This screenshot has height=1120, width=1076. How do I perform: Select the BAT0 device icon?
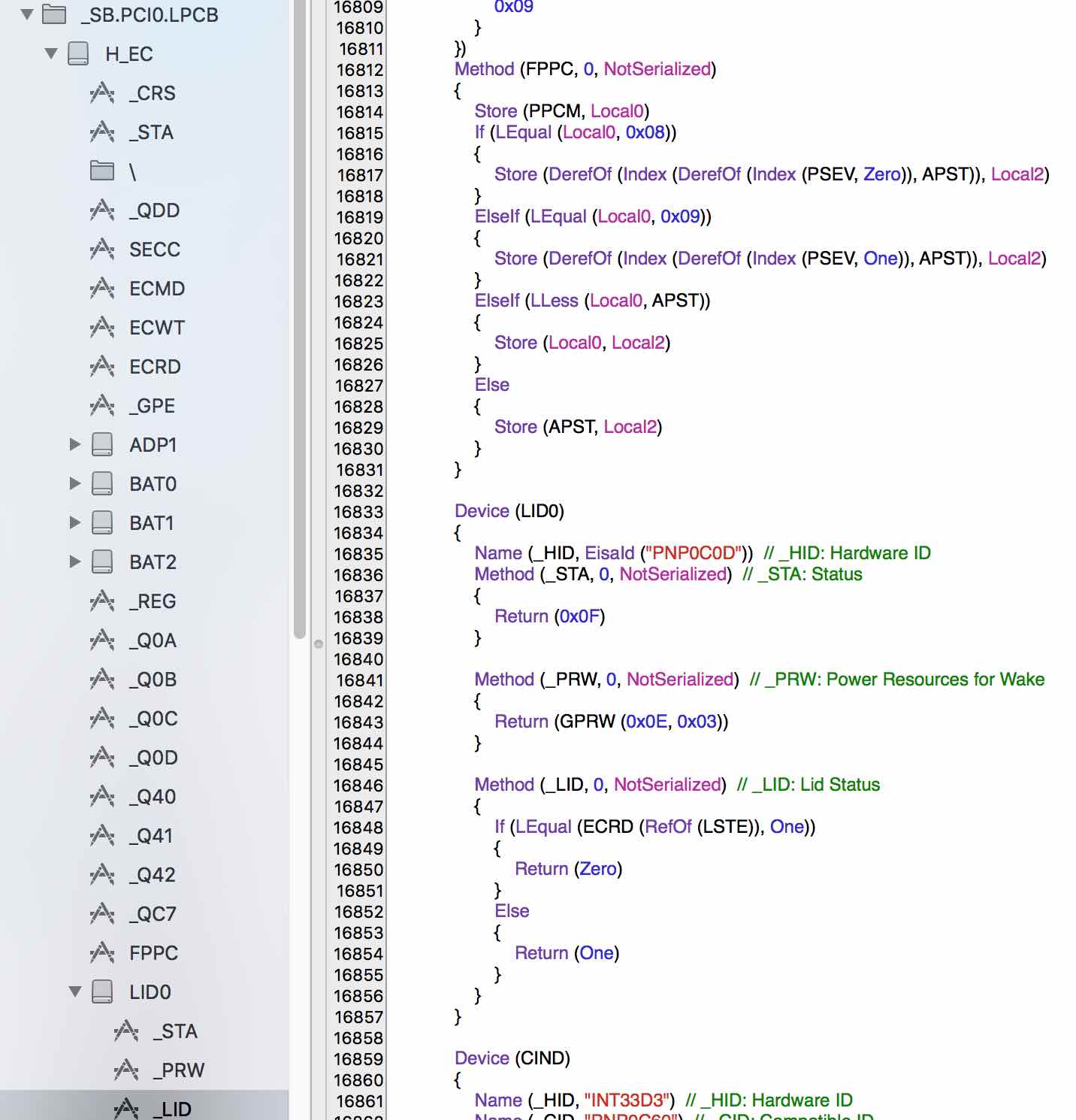(102, 483)
